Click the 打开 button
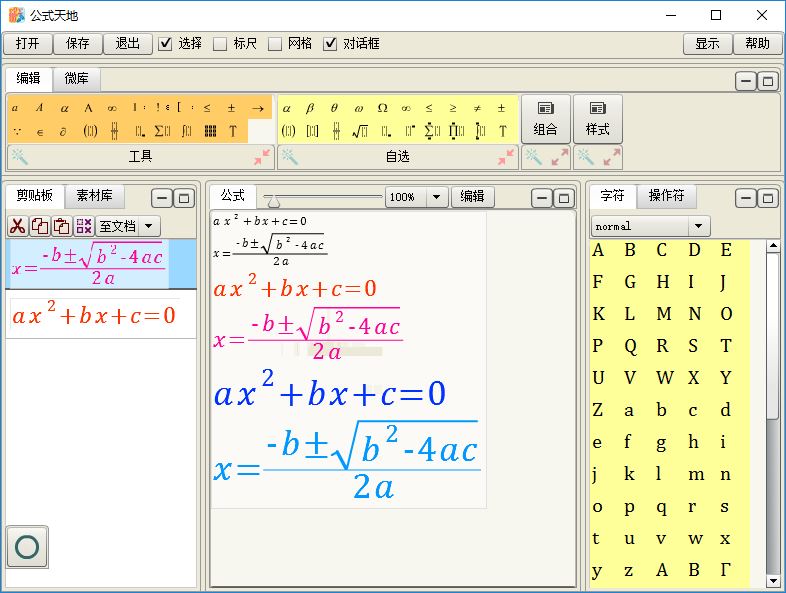The image size is (786, 593). (28, 44)
